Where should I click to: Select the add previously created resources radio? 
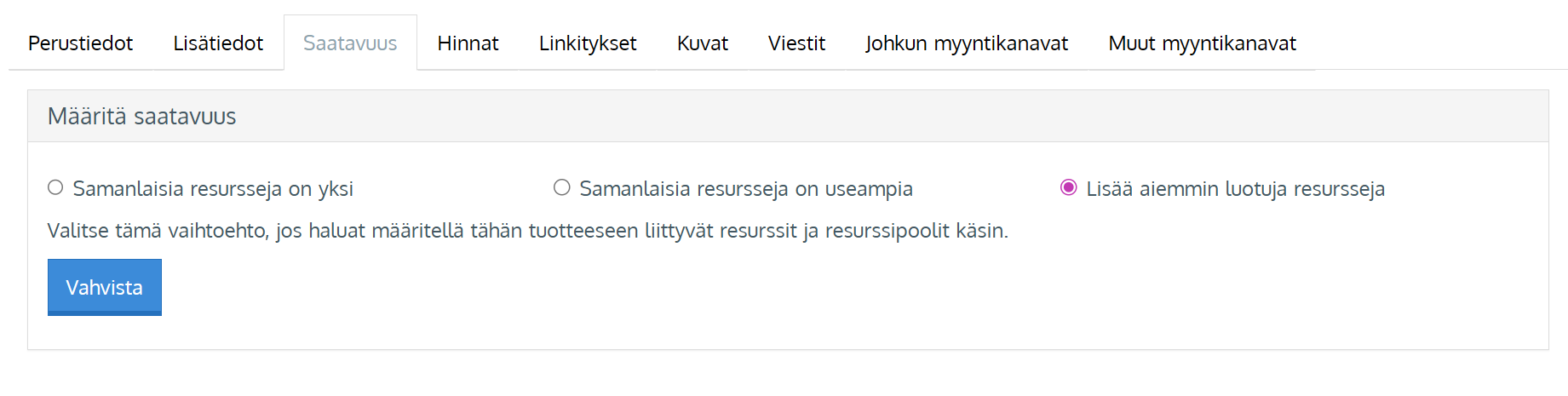pyautogui.click(x=1068, y=187)
